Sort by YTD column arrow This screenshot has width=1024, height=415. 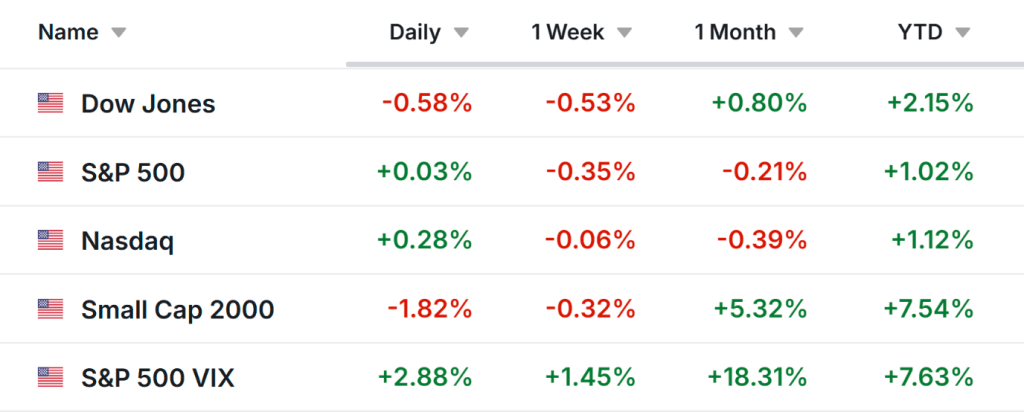click(x=963, y=33)
